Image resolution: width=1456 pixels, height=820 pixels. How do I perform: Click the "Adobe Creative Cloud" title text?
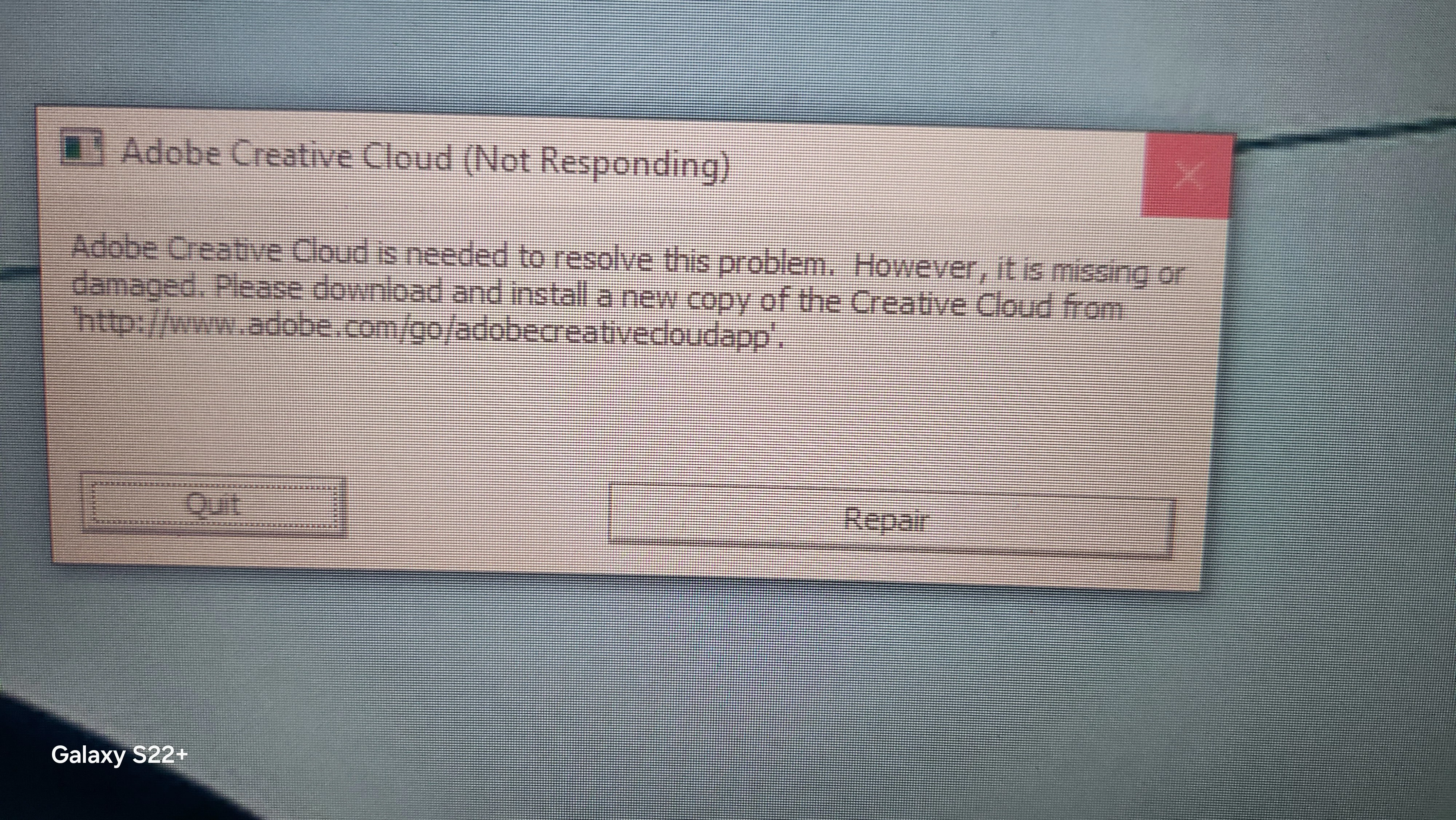(x=287, y=154)
